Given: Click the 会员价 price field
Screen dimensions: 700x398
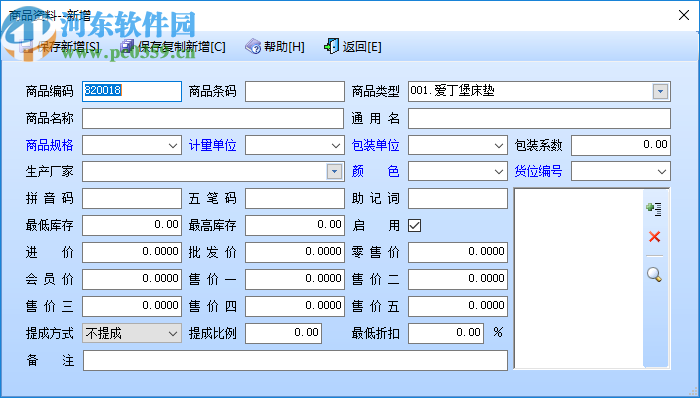Looking at the screenshot, I should pos(132,279).
